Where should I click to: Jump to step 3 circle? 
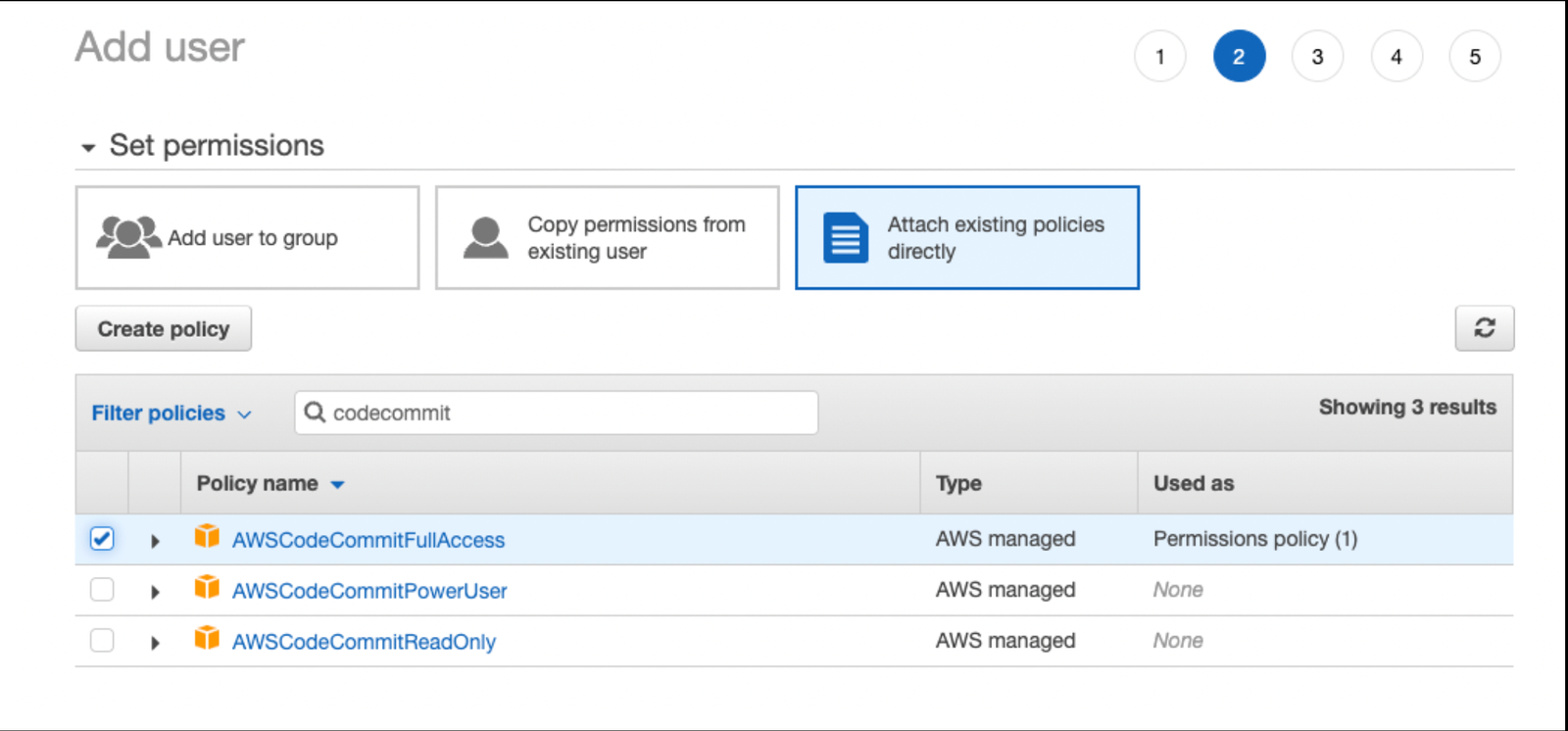point(1317,57)
